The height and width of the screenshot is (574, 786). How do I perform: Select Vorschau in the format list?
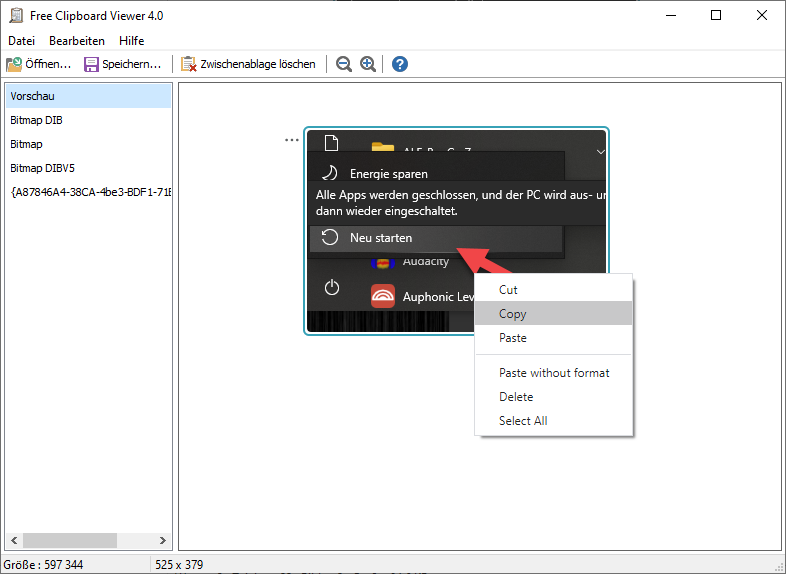pyautogui.click(x=88, y=96)
